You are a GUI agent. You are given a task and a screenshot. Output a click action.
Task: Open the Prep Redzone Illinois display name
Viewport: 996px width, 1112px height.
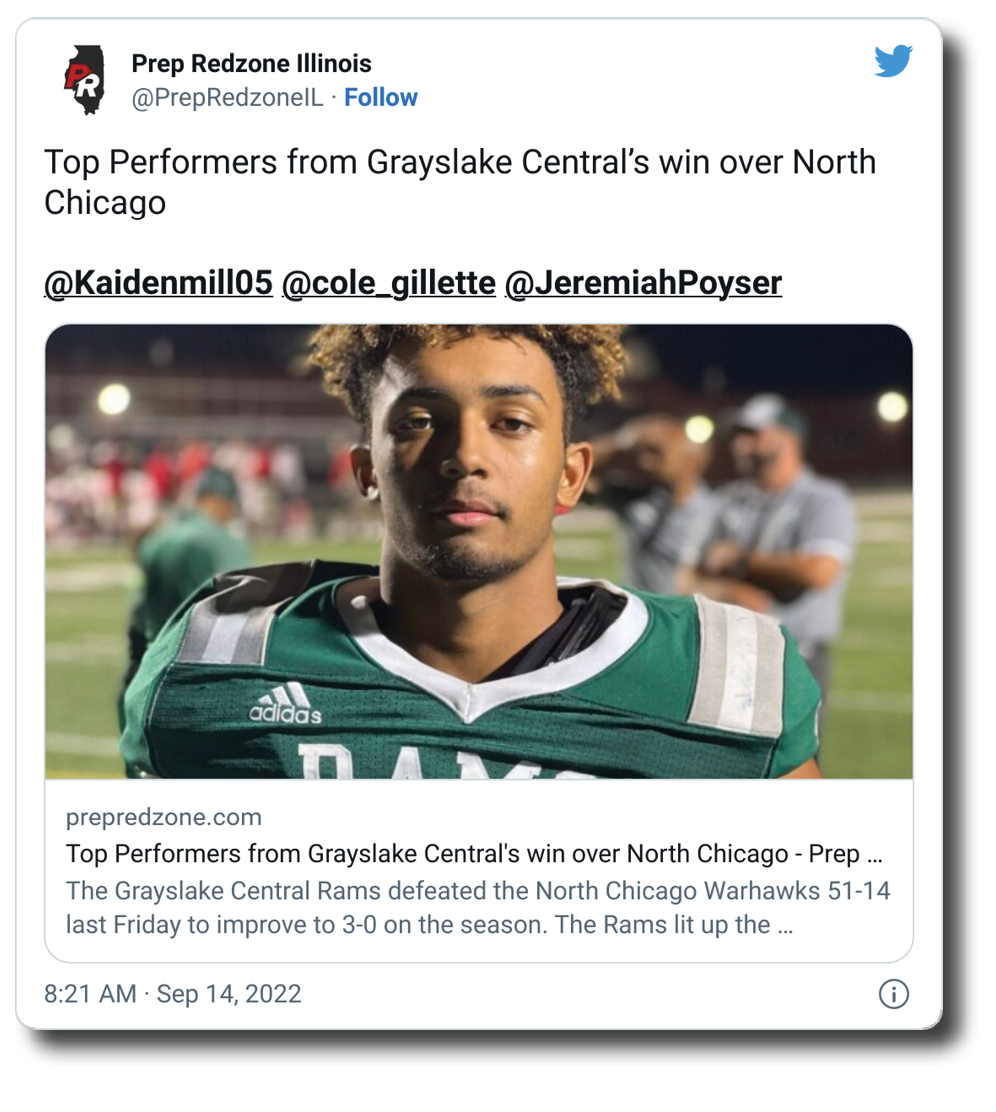251,64
